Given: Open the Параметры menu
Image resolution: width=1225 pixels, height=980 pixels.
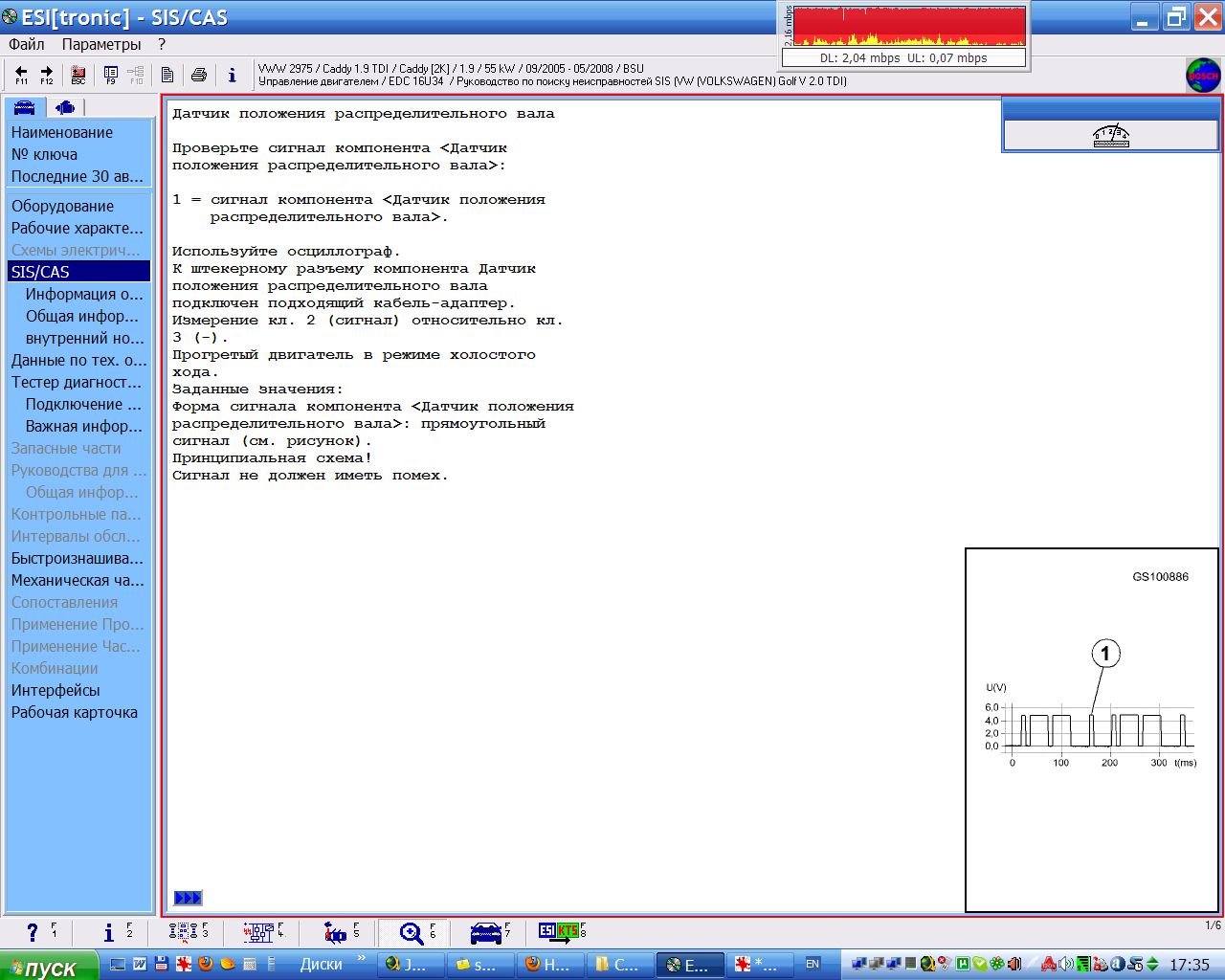Looking at the screenshot, I should pos(101,44).
